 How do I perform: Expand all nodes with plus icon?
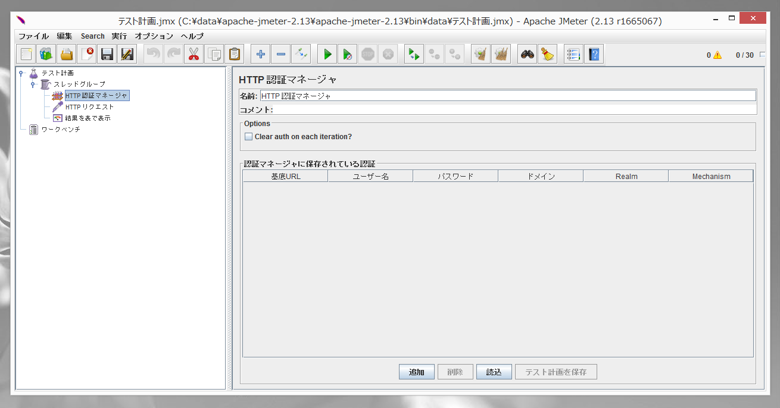pos(261,54)
